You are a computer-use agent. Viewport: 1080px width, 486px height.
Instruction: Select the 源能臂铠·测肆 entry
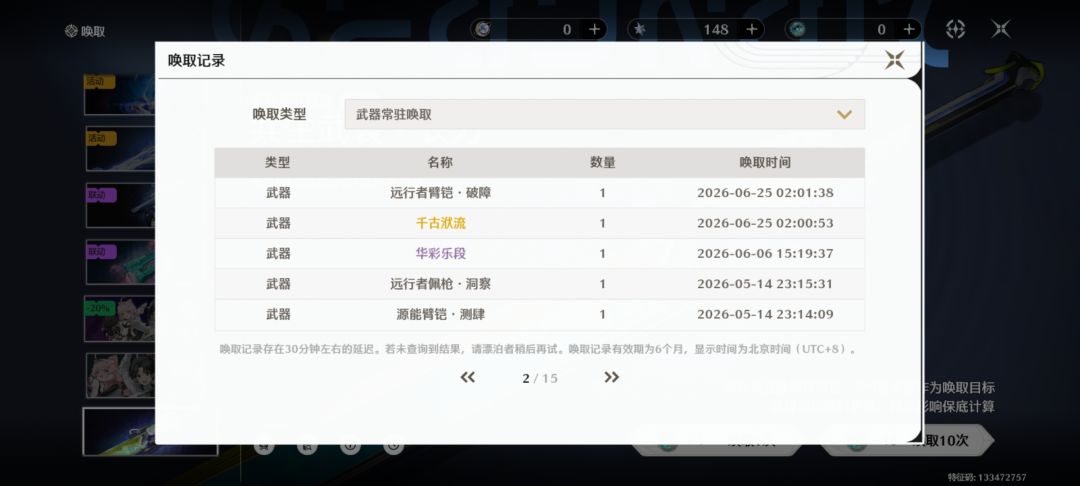pos(441,314)
